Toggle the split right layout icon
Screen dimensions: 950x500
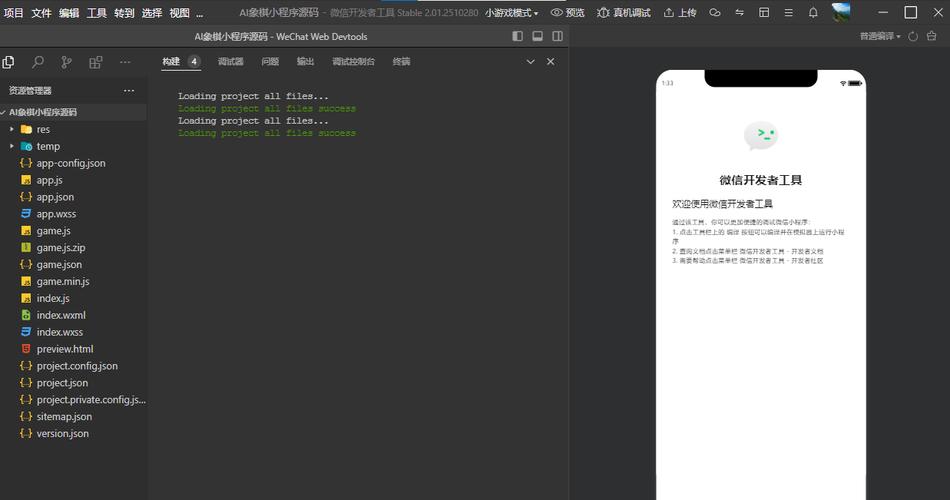(x=557, y=36)
